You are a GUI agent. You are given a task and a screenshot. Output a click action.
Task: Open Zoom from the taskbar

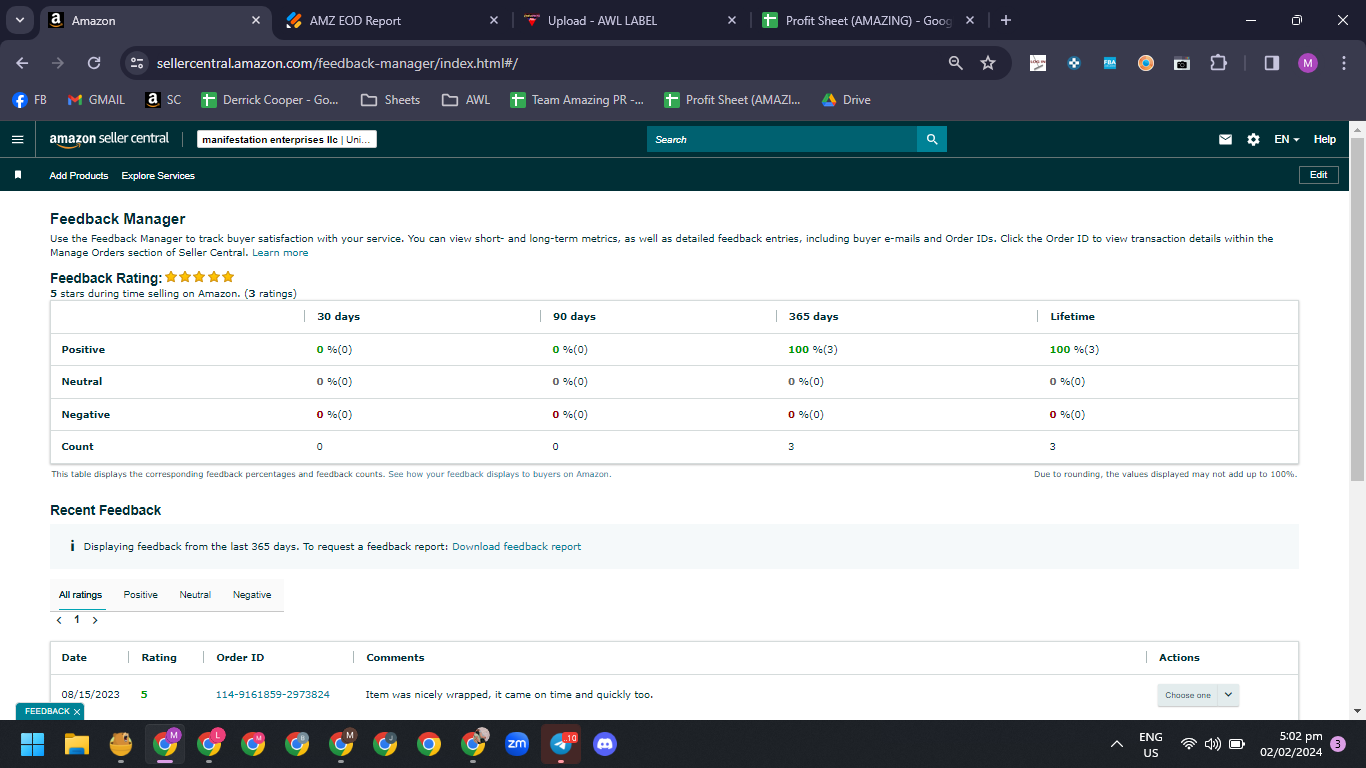(517, 744)
